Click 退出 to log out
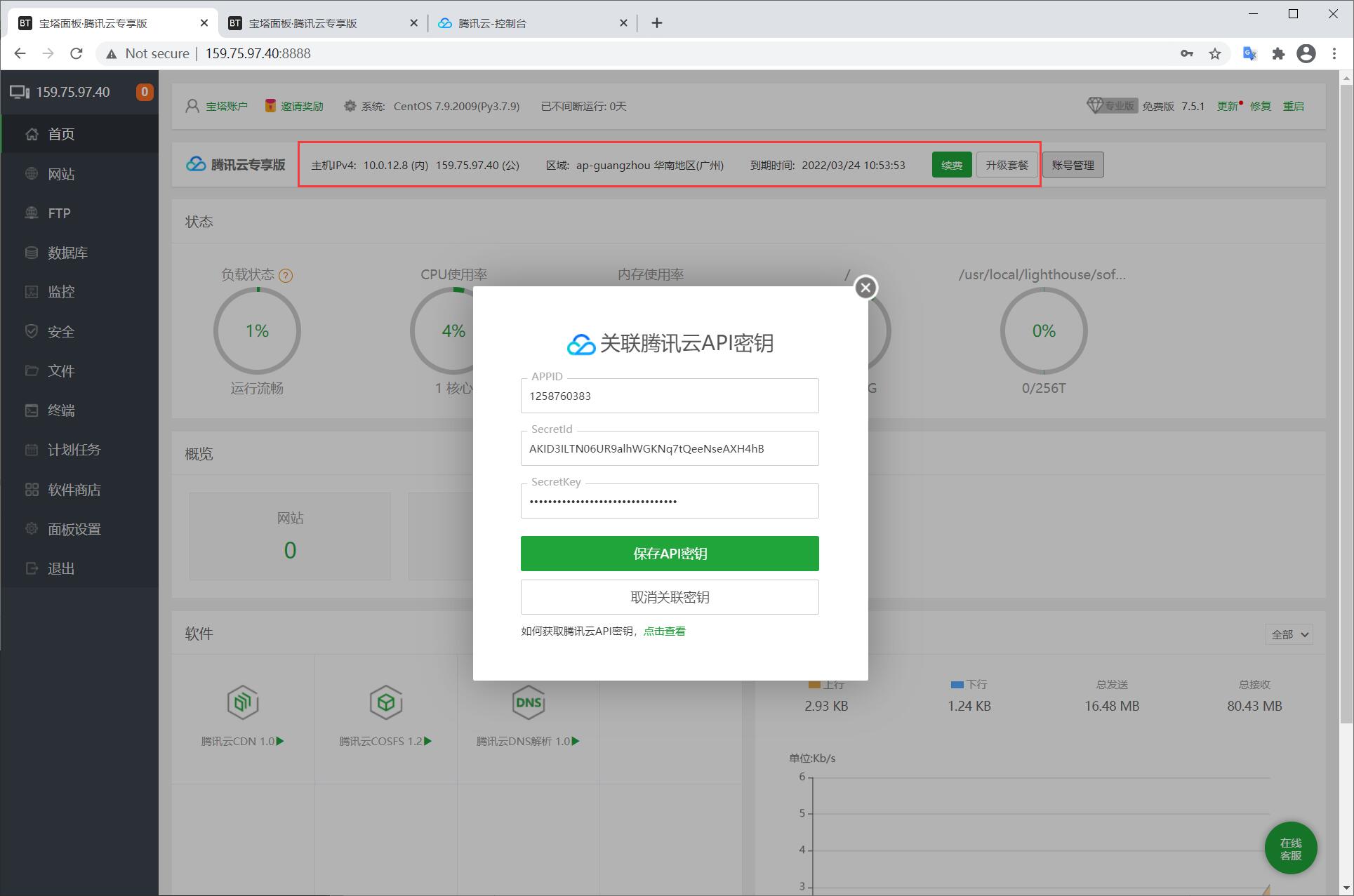 coord(79,568)
